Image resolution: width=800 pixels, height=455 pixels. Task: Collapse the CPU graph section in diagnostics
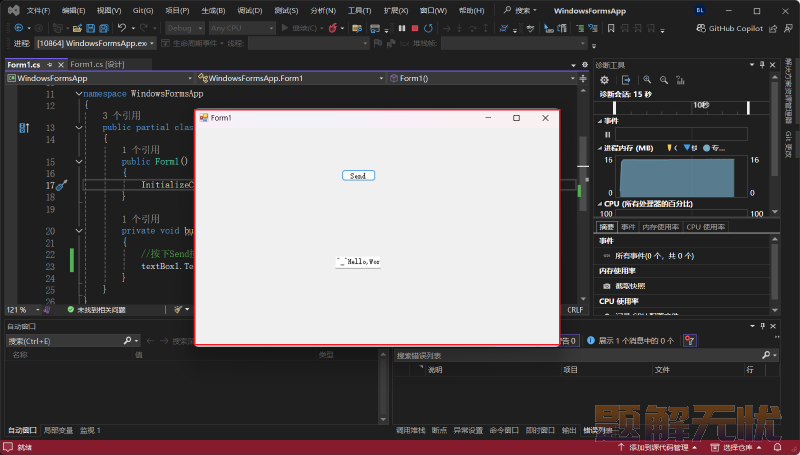pos(600,204)
